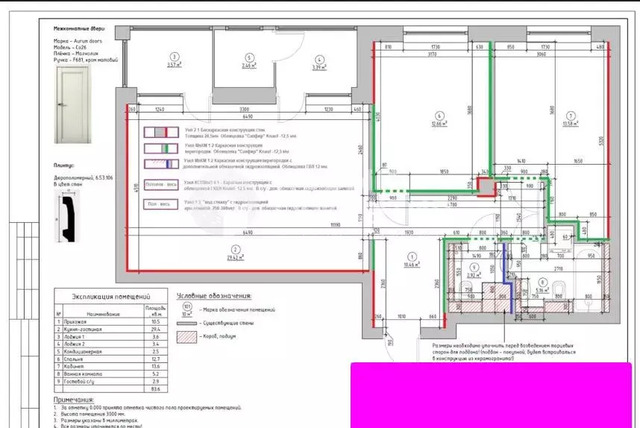
Task: Click room marker 6 in the bedroom
Action: tap(439, 115)
